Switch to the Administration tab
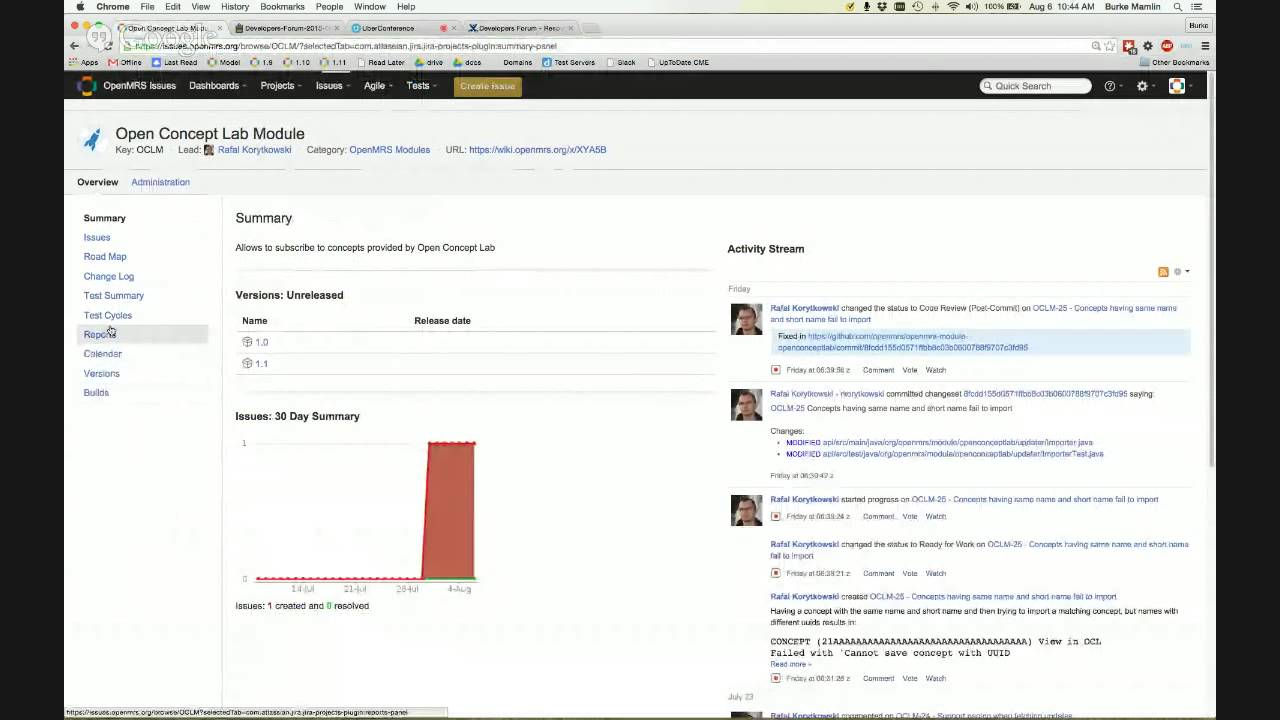Screen dimensions: 1280x720 coord(160,182)
